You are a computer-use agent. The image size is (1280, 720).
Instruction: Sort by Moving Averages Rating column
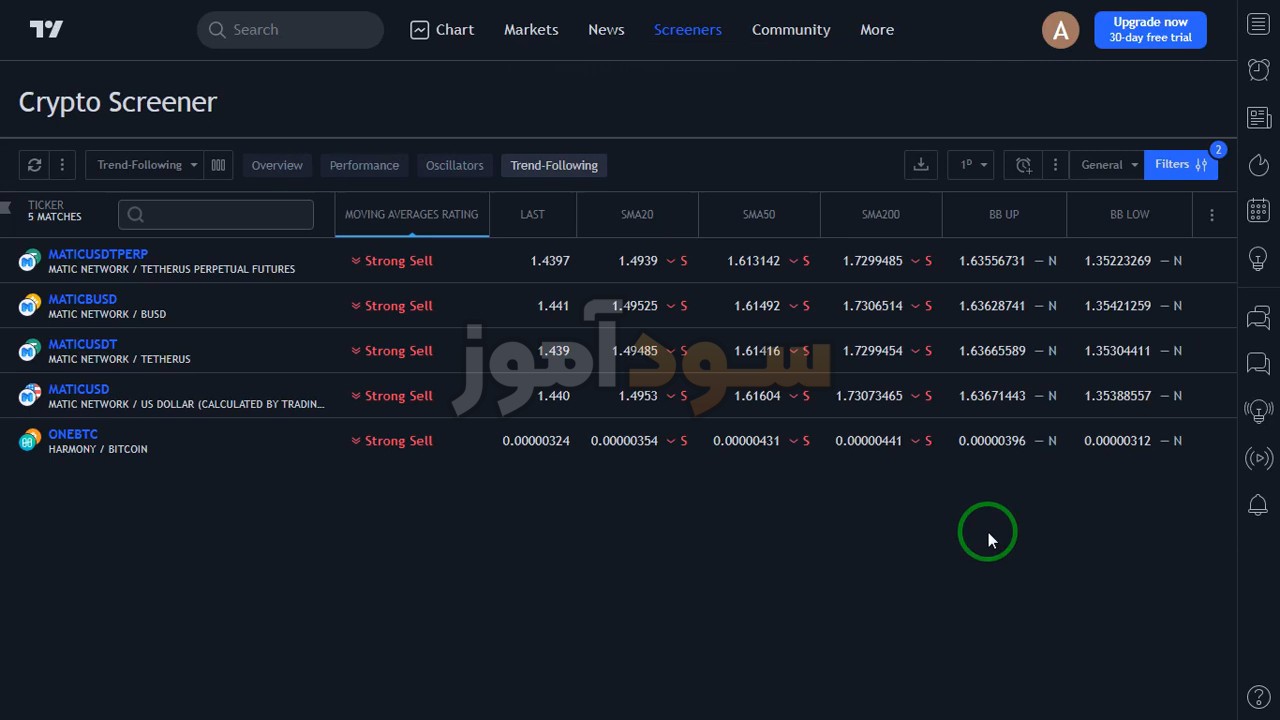point(412,214)
